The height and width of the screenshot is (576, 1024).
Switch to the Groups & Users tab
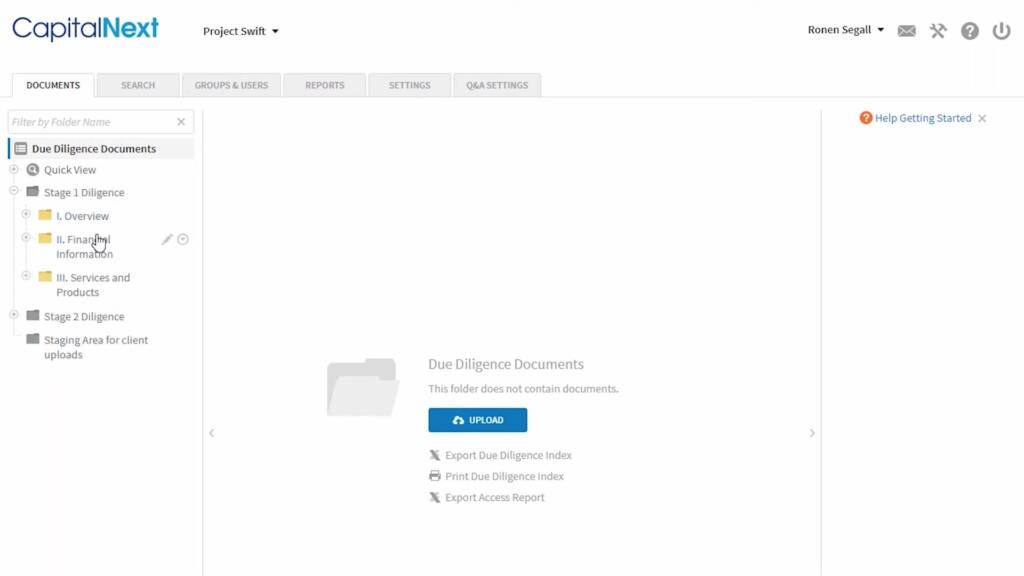231,86
